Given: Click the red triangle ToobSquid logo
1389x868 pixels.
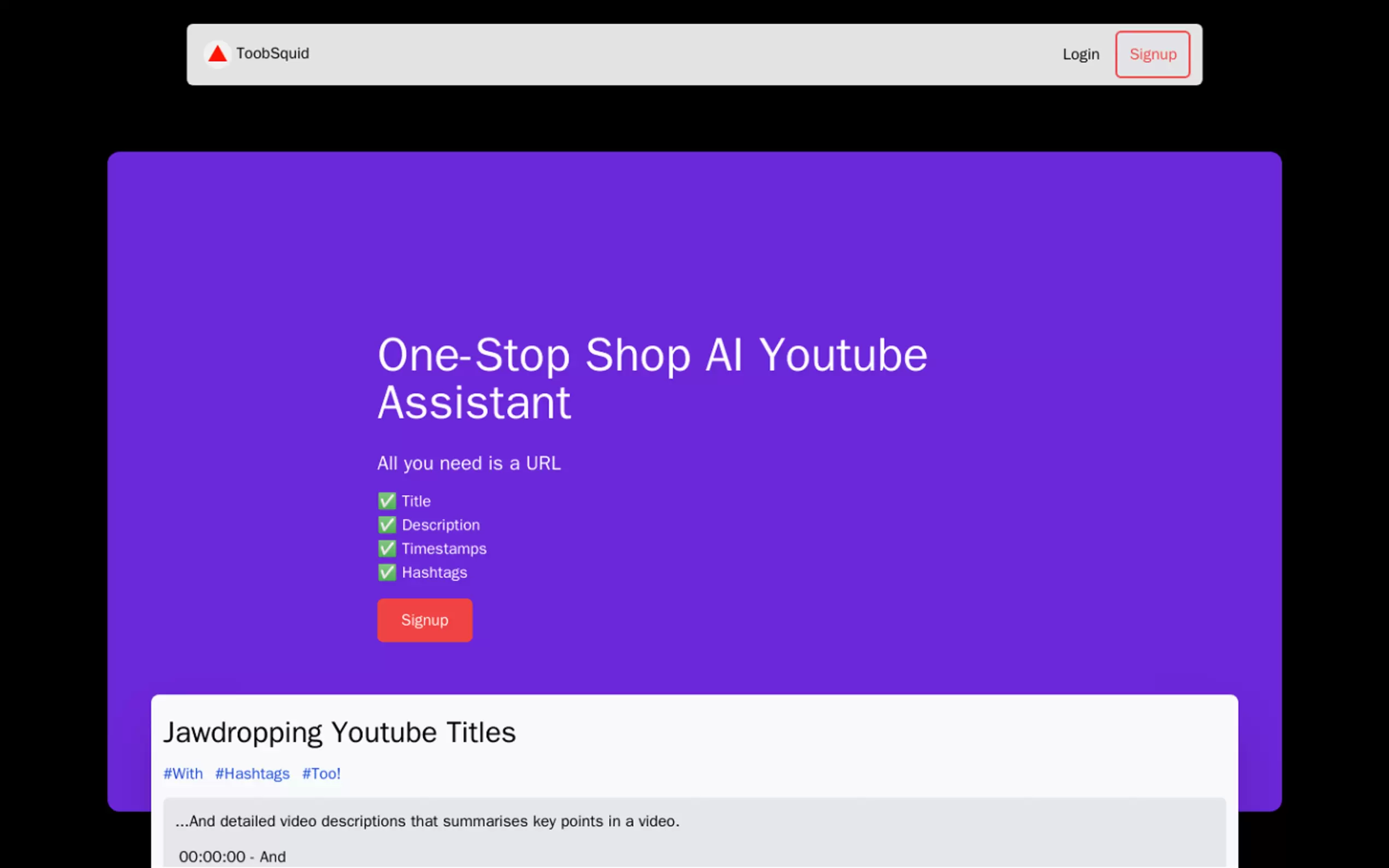Looking at the screenshot, I should click(x=217, y=54).
